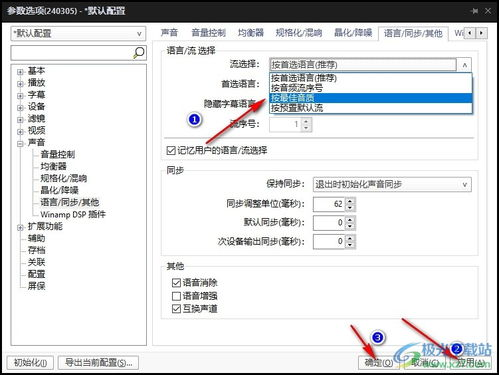This screenshot has height=375, width=499.
Task: Expand the 基本 tree node
Action: coord(20,72)
